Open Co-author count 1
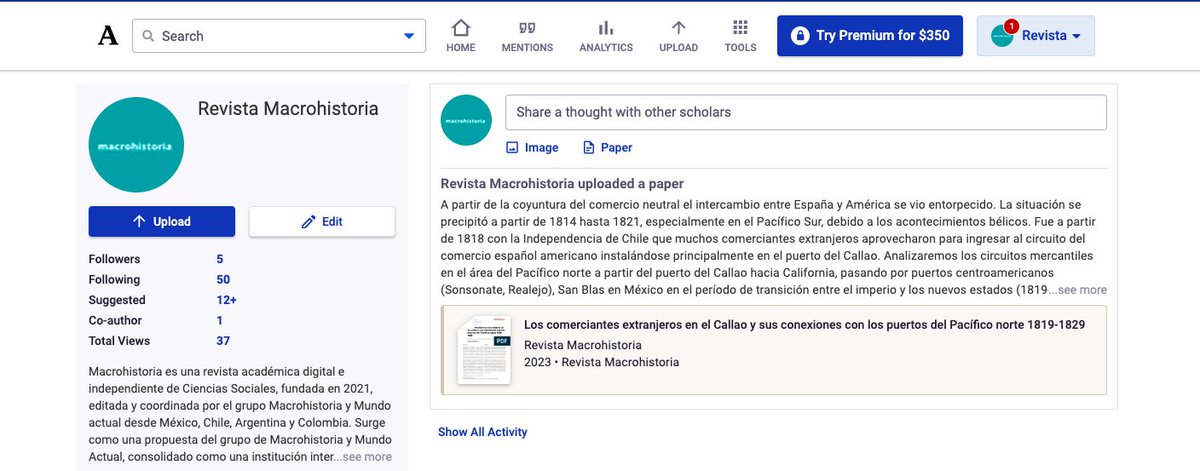The image size is (1200, 471). pos(220,321)
